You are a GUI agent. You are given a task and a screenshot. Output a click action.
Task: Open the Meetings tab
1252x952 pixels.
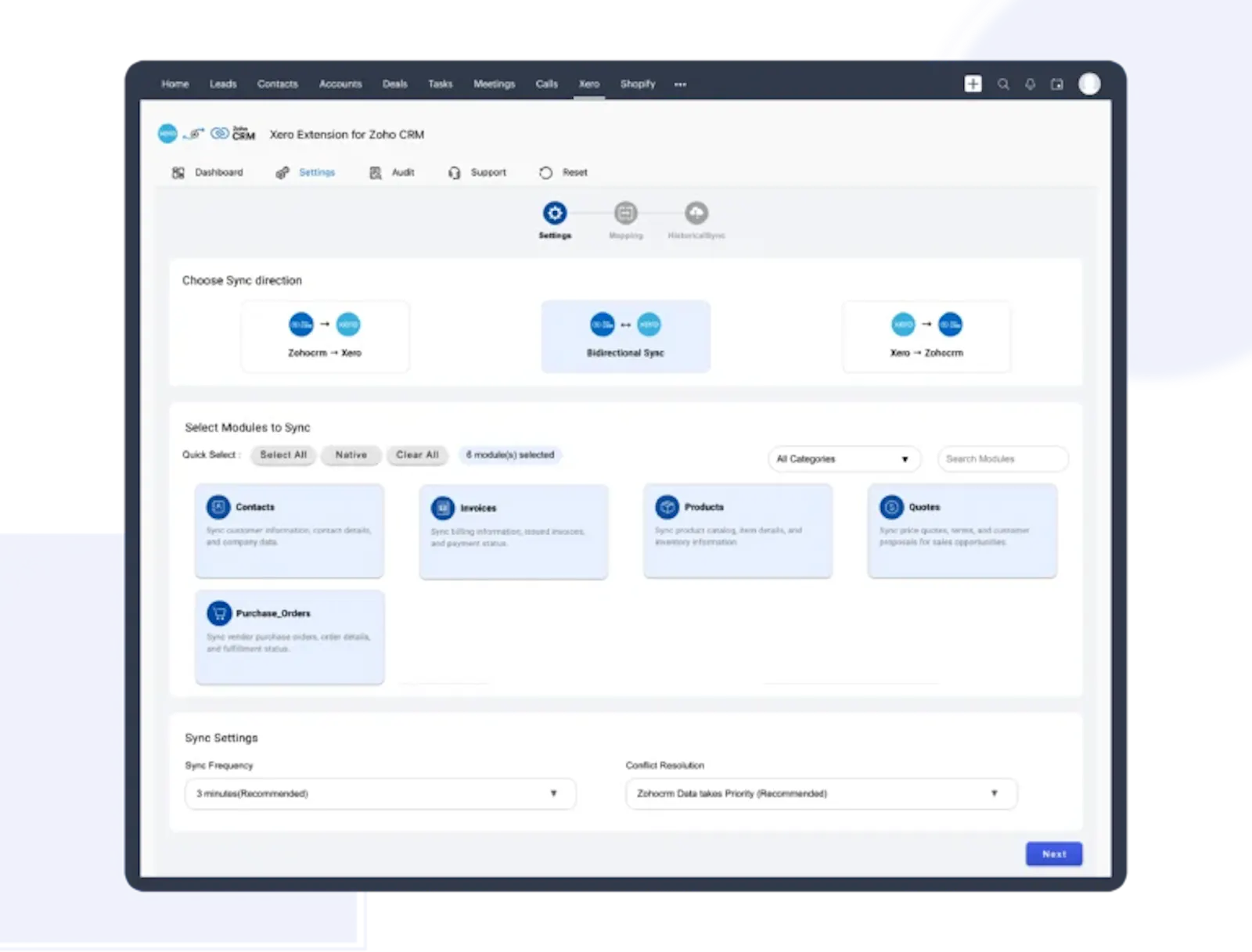click(495, 84)
